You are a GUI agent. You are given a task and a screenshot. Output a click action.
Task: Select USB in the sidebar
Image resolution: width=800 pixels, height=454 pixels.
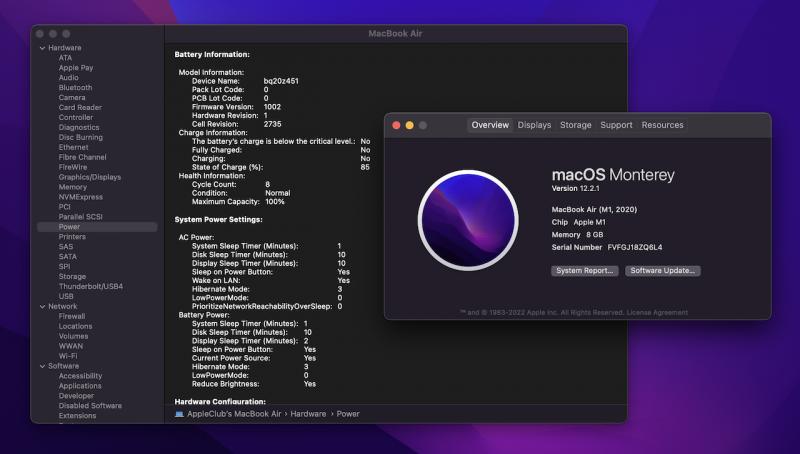(66, 296)
